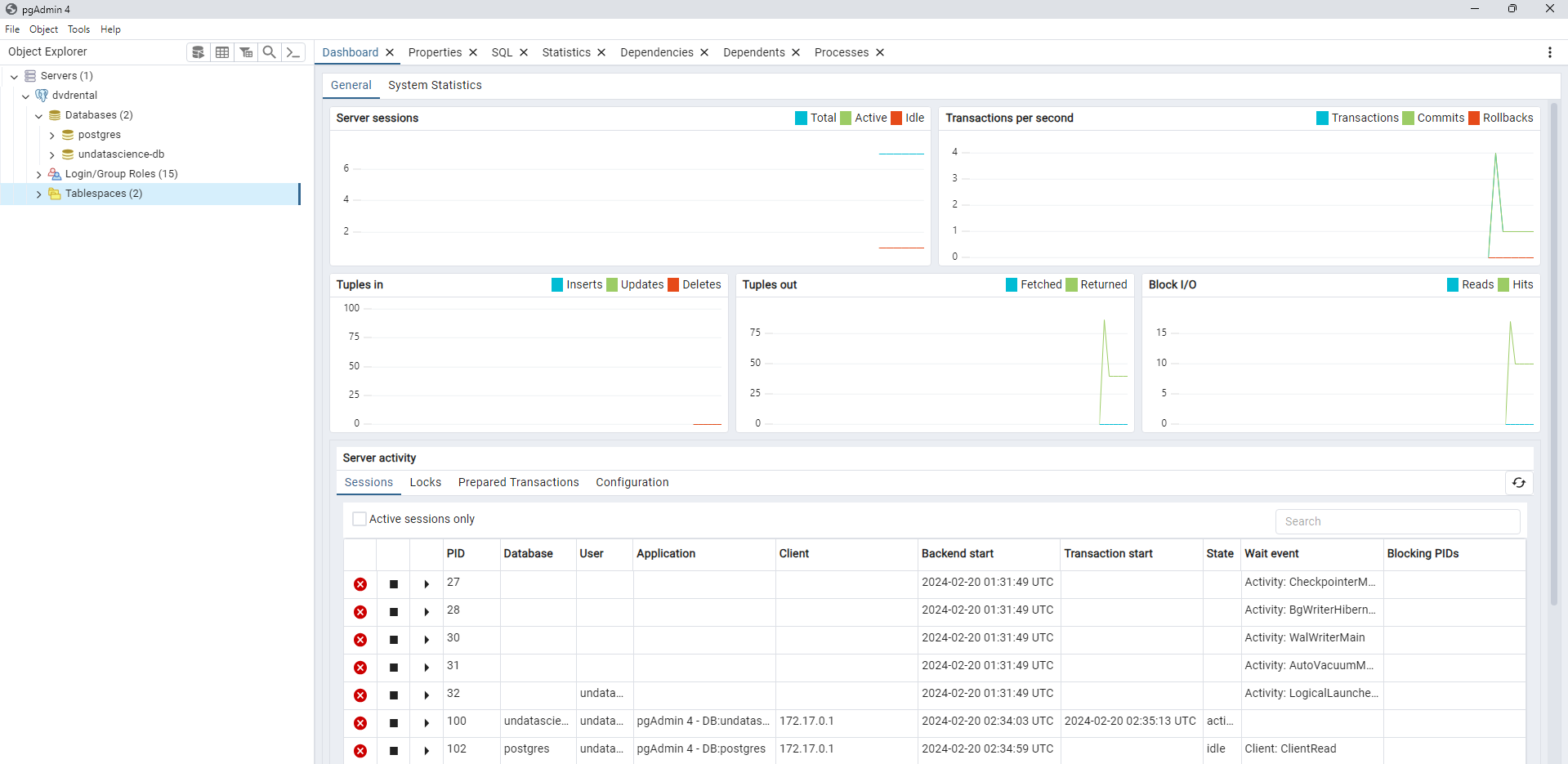Click the sessions Search input field
1568x764 pixels.
1397,521
